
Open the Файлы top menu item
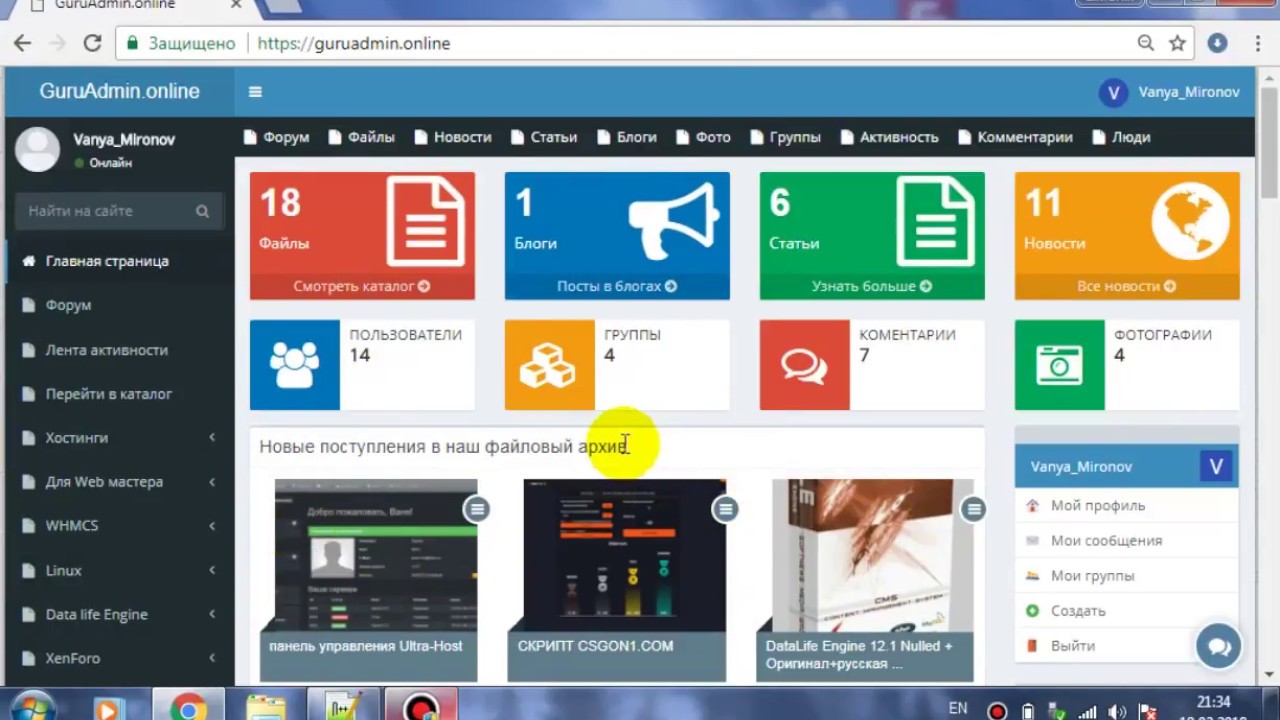(x=362, y=137)
